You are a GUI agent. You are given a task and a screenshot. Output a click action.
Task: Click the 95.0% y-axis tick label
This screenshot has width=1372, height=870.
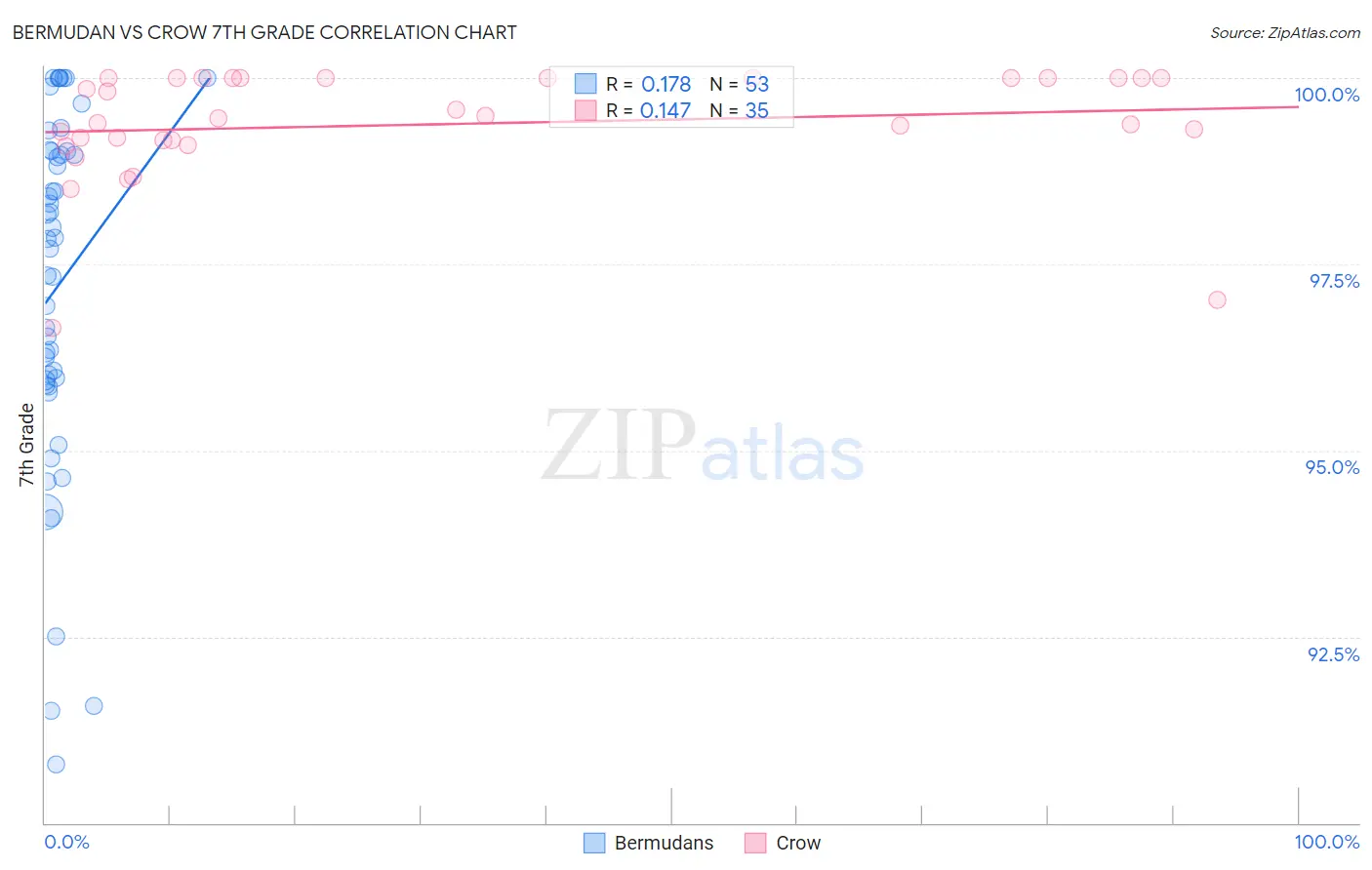click(x=1332, y=467)
